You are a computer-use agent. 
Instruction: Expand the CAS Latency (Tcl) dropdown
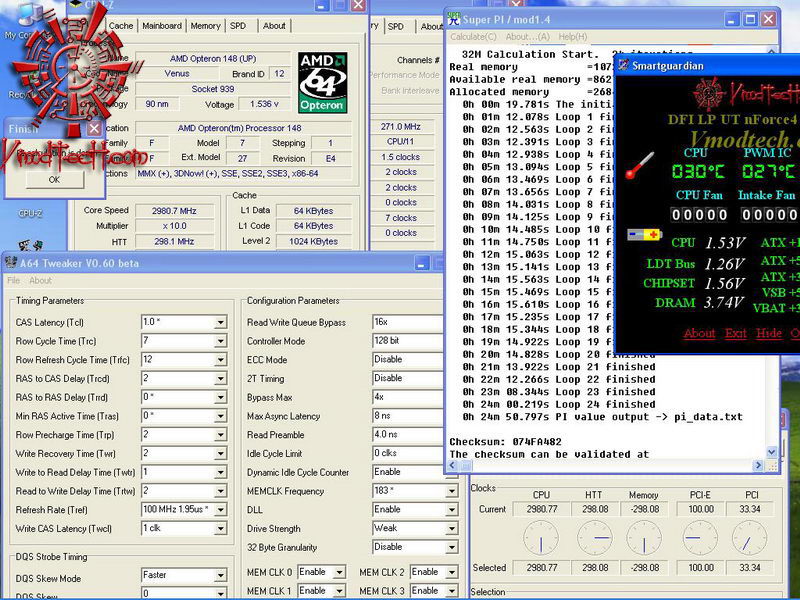(220, 322)
